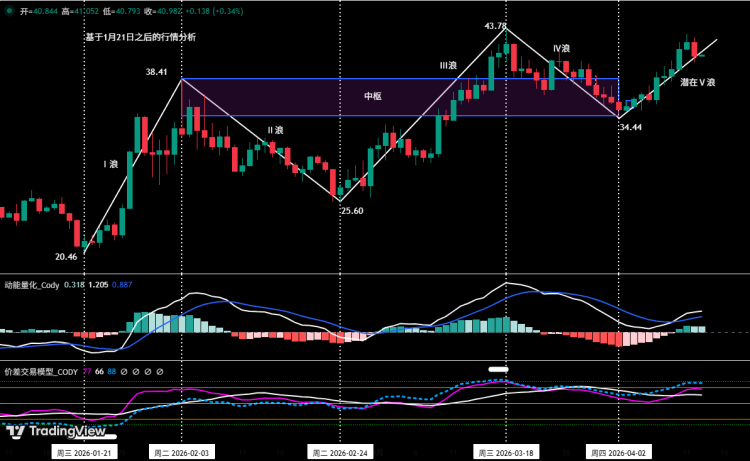This screenshot has height=461, width=750.
Task: Select the II 浪 wave label
Action: (275, 130)
